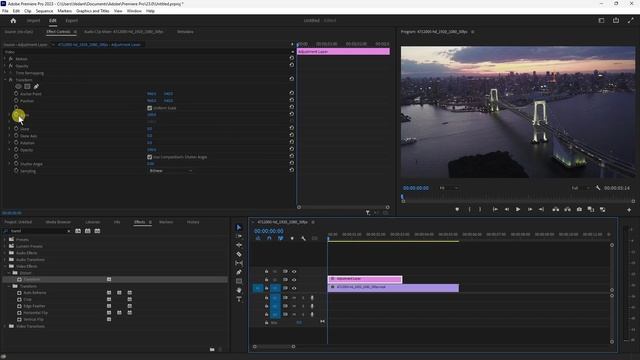
Task: Select Horizontal Flip effect
Action: [36, 313]
